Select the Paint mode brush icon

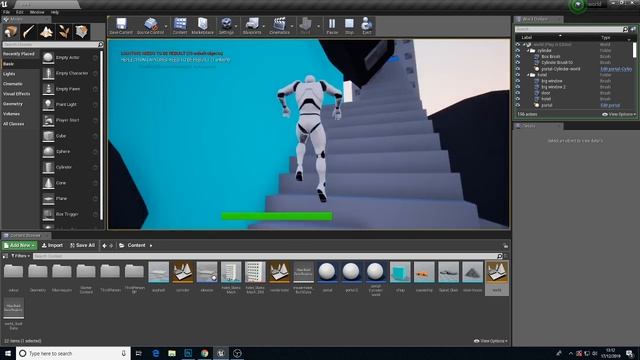click(29, 31)
